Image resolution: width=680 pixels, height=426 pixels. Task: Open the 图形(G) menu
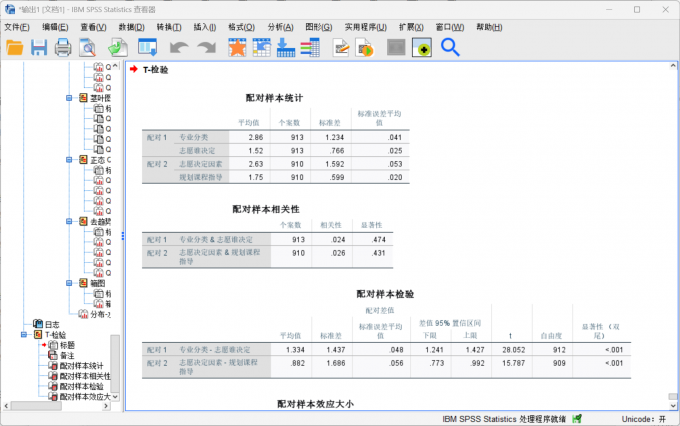point(319,27)
